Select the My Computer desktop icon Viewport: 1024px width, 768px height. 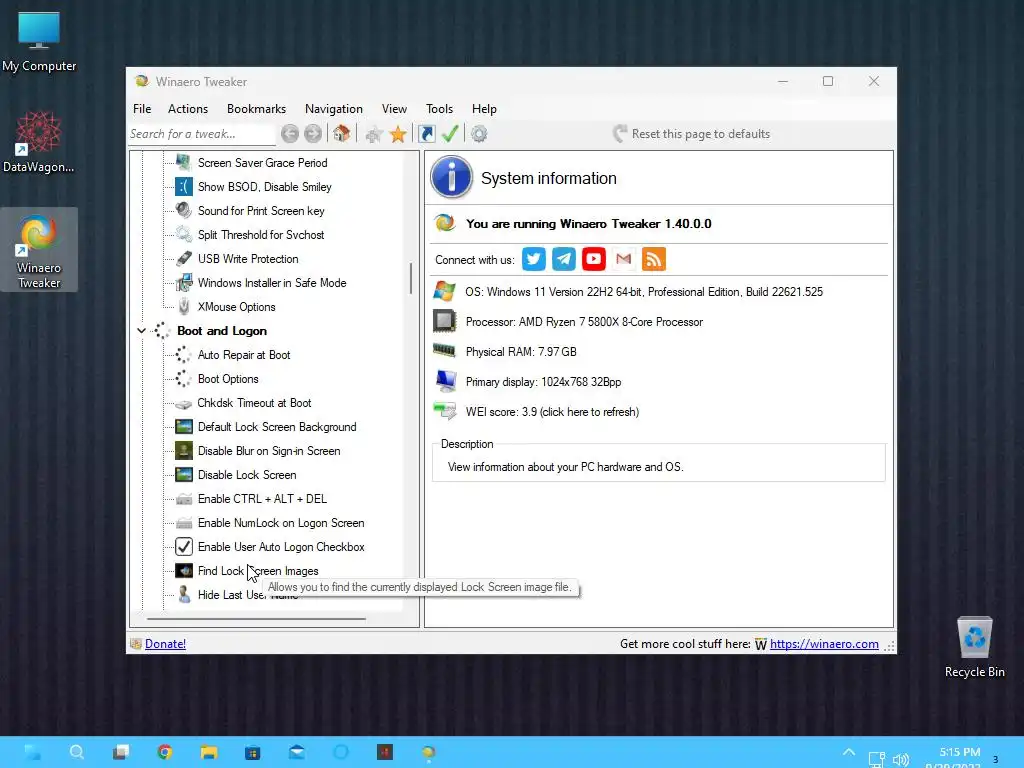click(39, 41)
